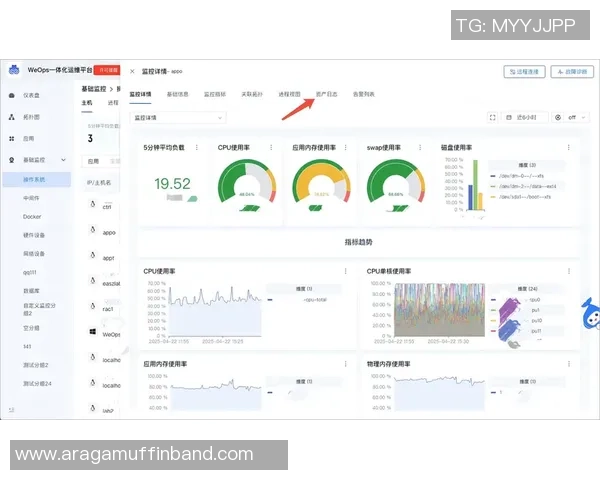This screenshot has height=480, width=600.
Task: Click the blue assistant mascot icon
Action: (591, 314)
